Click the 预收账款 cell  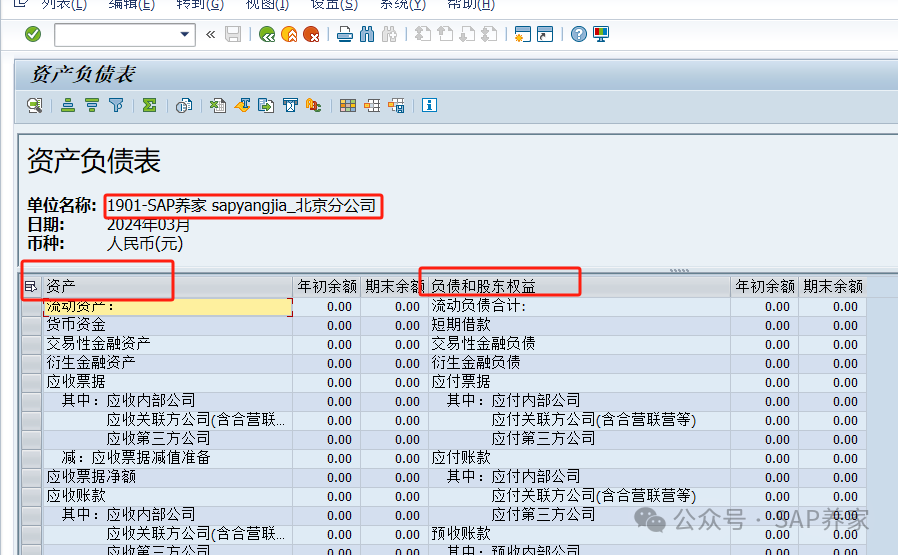pyautogui.click(x=580, y=534)
